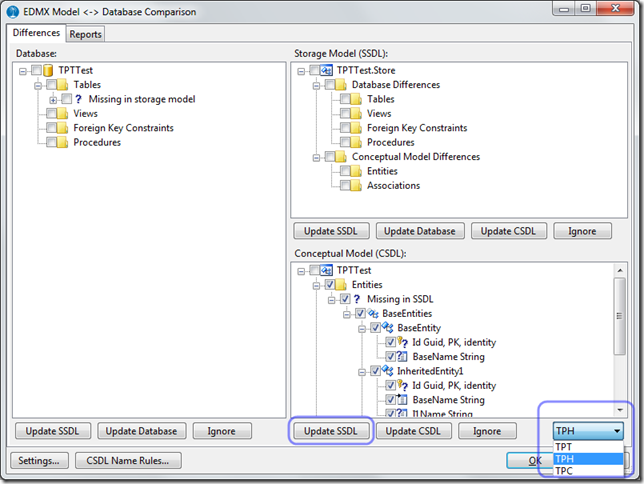Click the BaseEntities entity set icon
This screenshot has height=484, width=644.
373,314
